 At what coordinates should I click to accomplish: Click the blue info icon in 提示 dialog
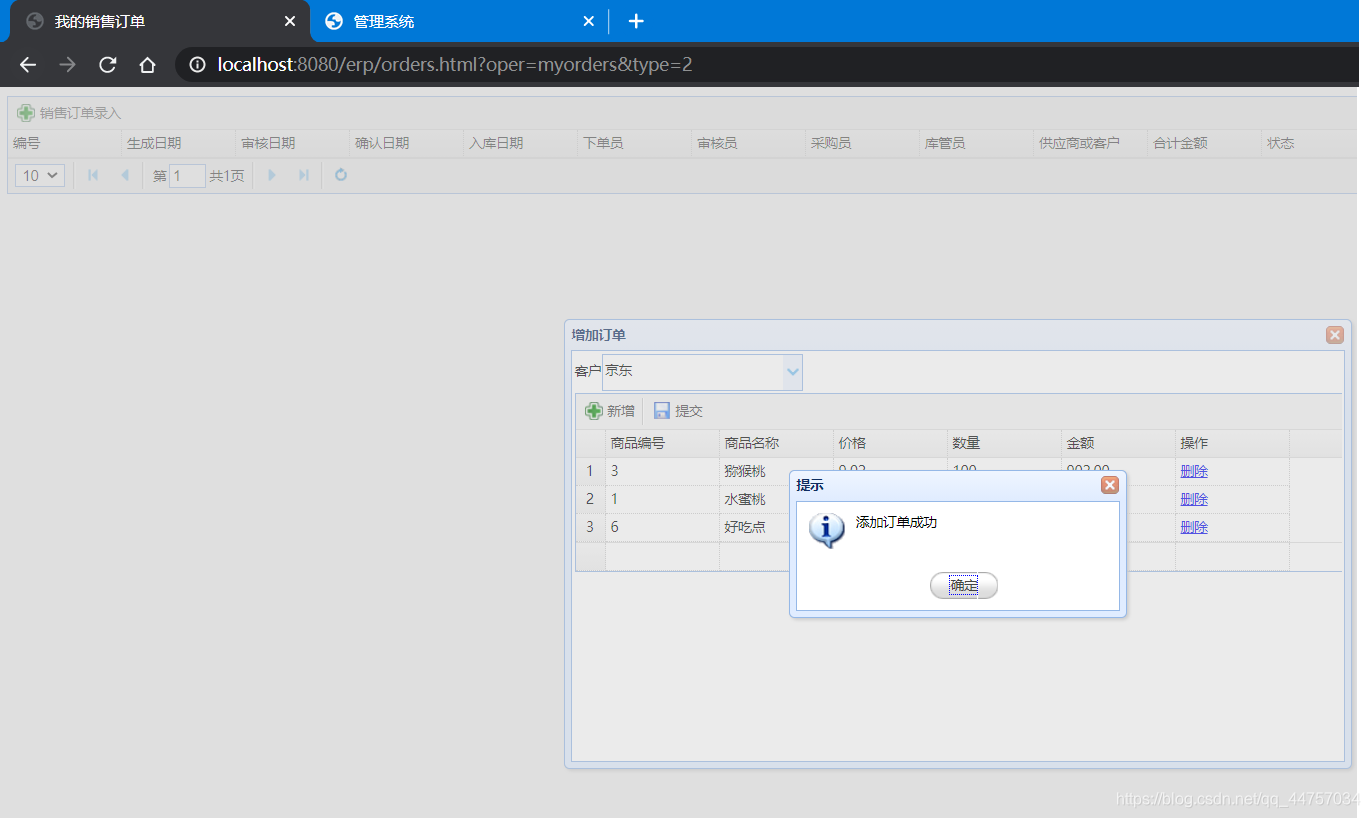(x=826, y=530)
